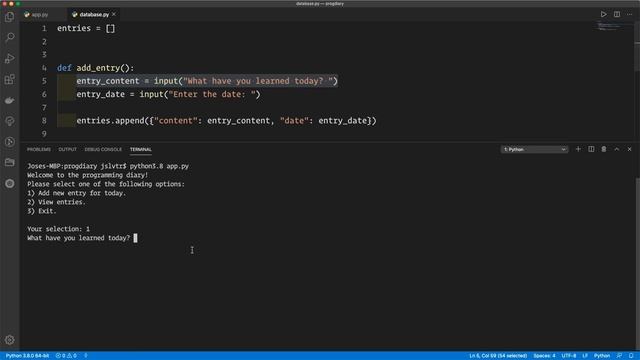Close the terminal panel
Viewport: 640px width, 360px height.
tap(629, 149)
